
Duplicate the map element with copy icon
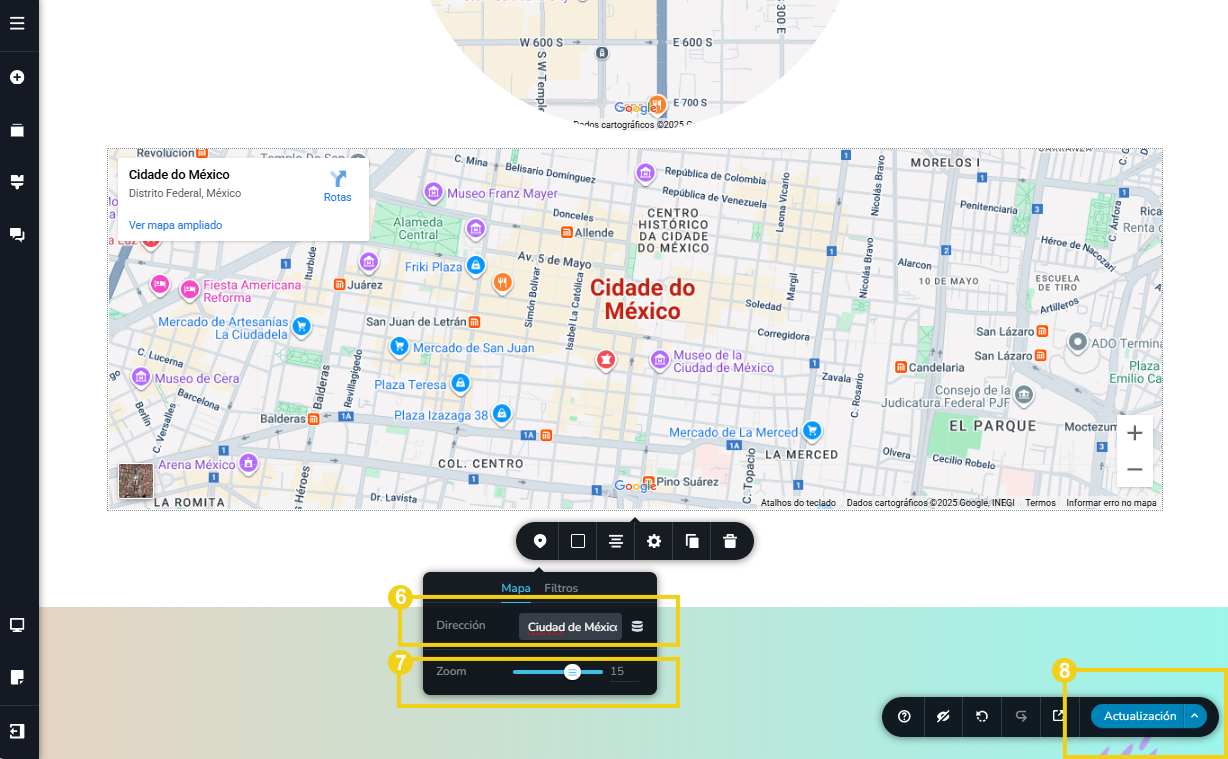692,541
